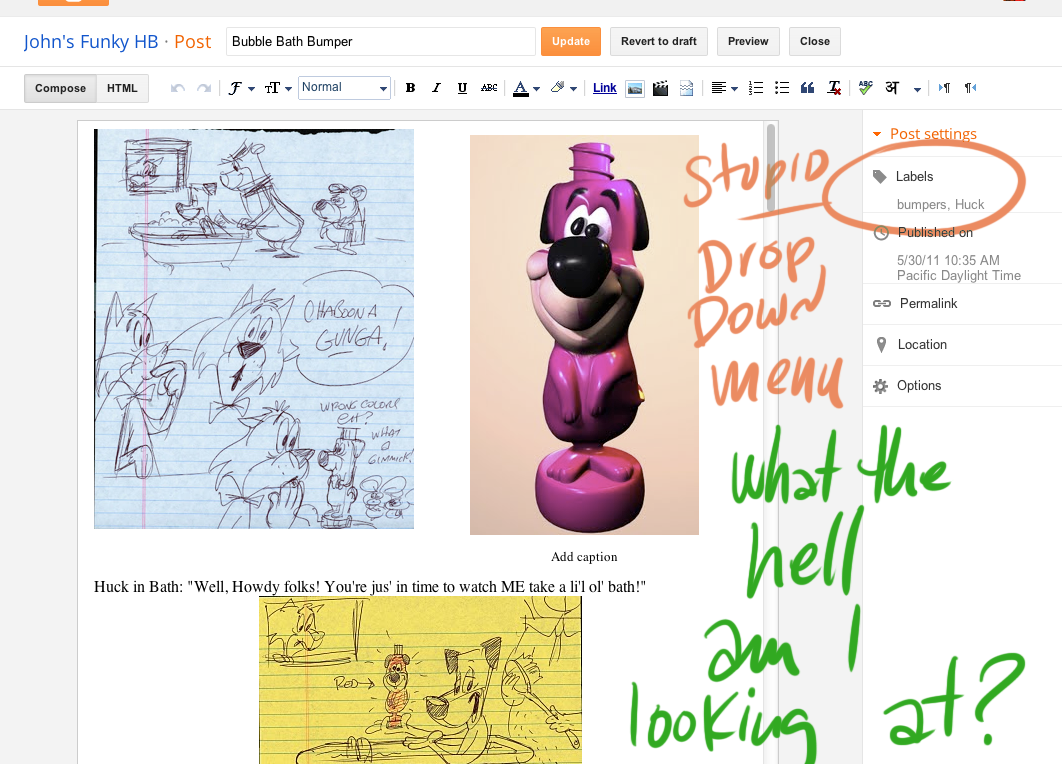Click the 'bumpers, Huck' labels text
Viewport: 1062px width, 764px height.
tap(940, 205)
